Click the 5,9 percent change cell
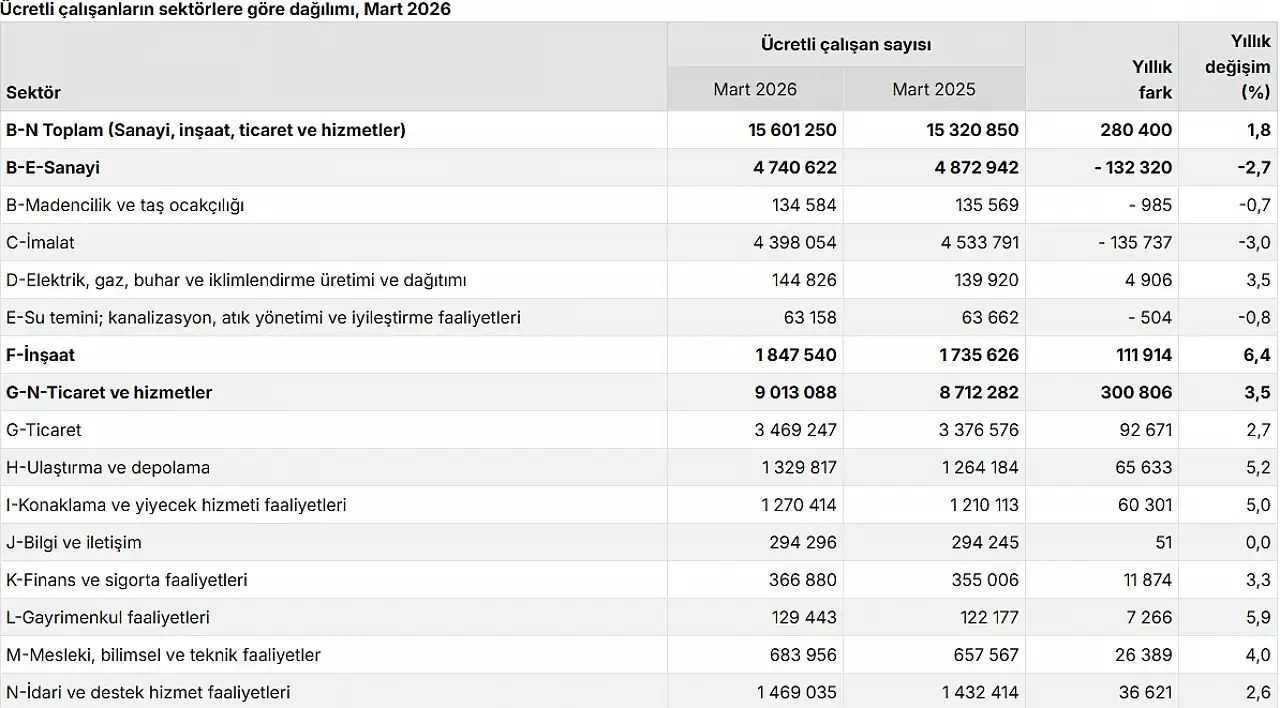 (x=1258, y=618)
